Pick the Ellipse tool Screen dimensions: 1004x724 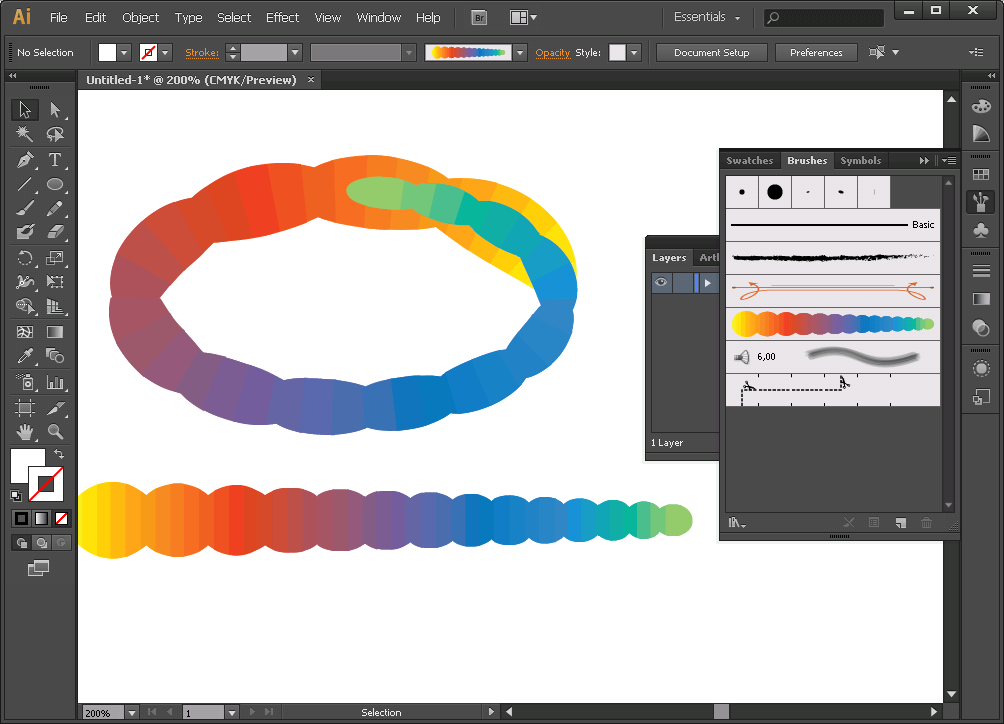[x=55, y=184]
